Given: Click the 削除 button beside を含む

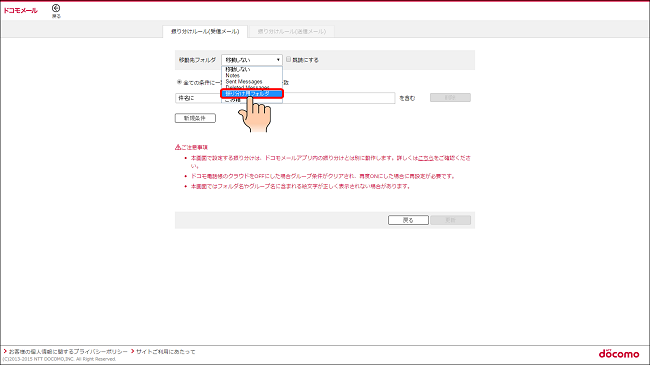Looking at the screenshot, I should point(450,97).
